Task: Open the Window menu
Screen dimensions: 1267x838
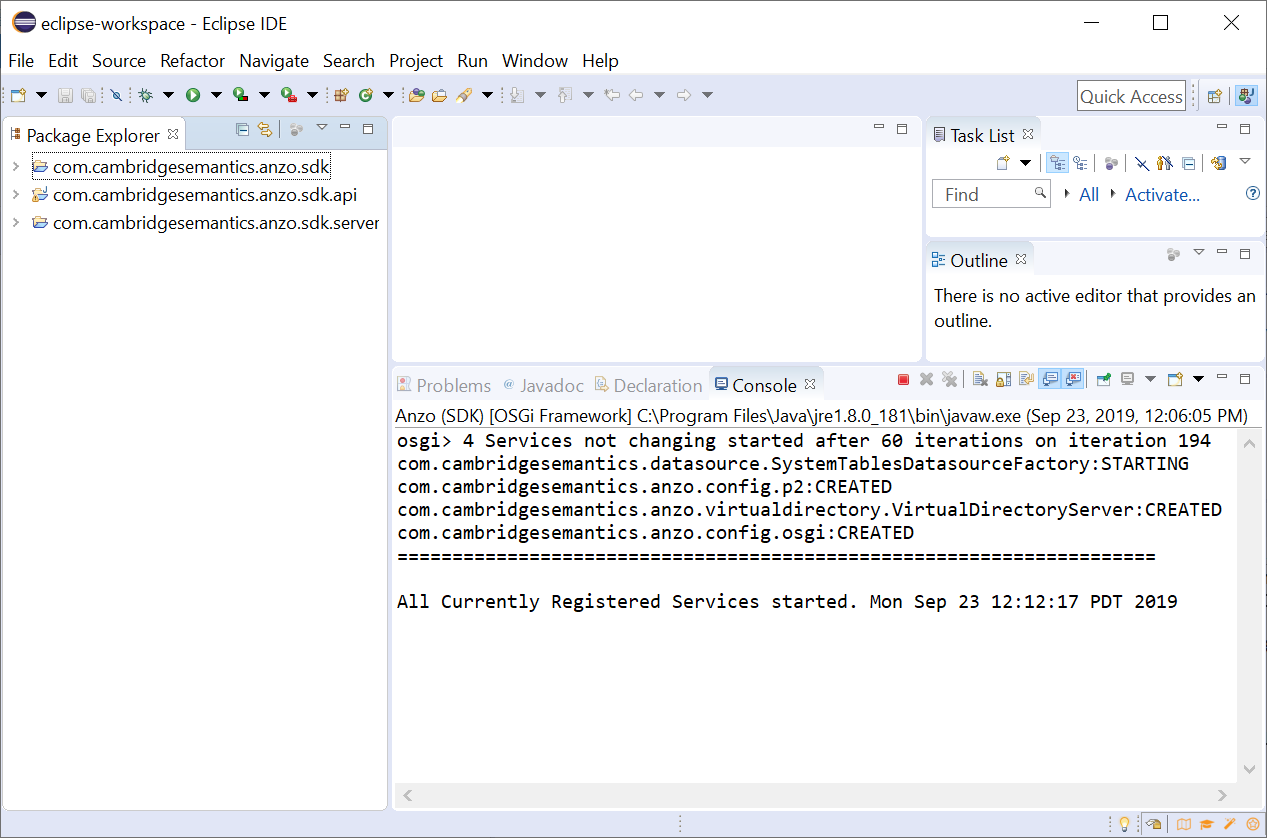Action: coord(535,61)
